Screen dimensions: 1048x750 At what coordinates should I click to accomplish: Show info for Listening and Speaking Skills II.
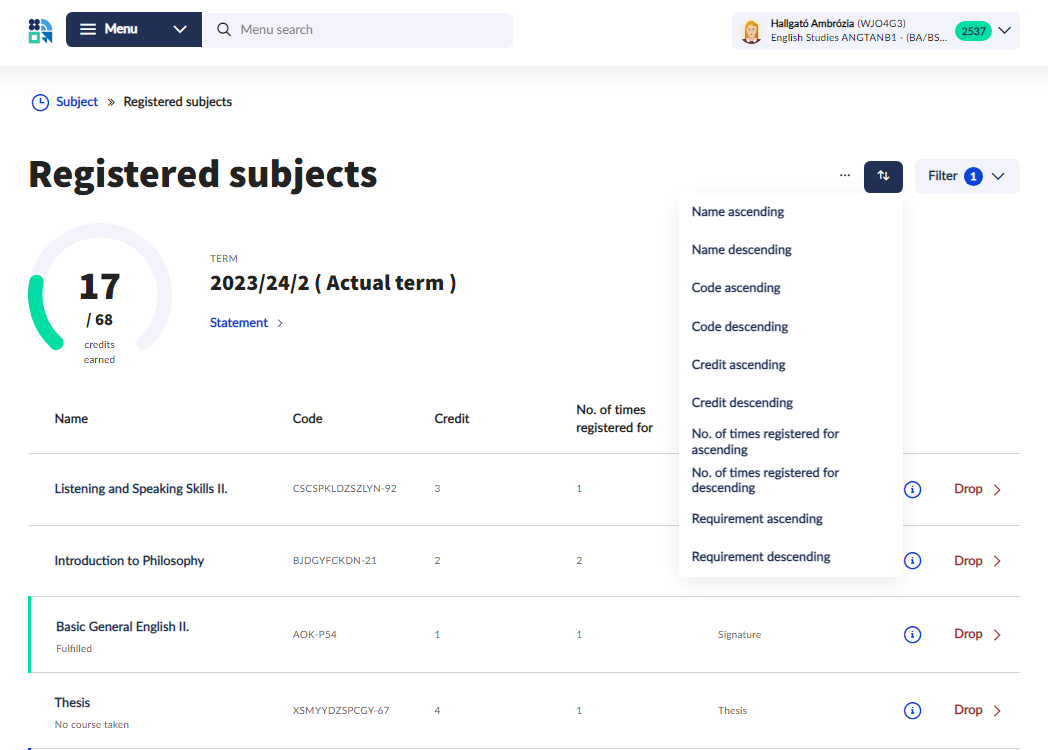[912, 490]
